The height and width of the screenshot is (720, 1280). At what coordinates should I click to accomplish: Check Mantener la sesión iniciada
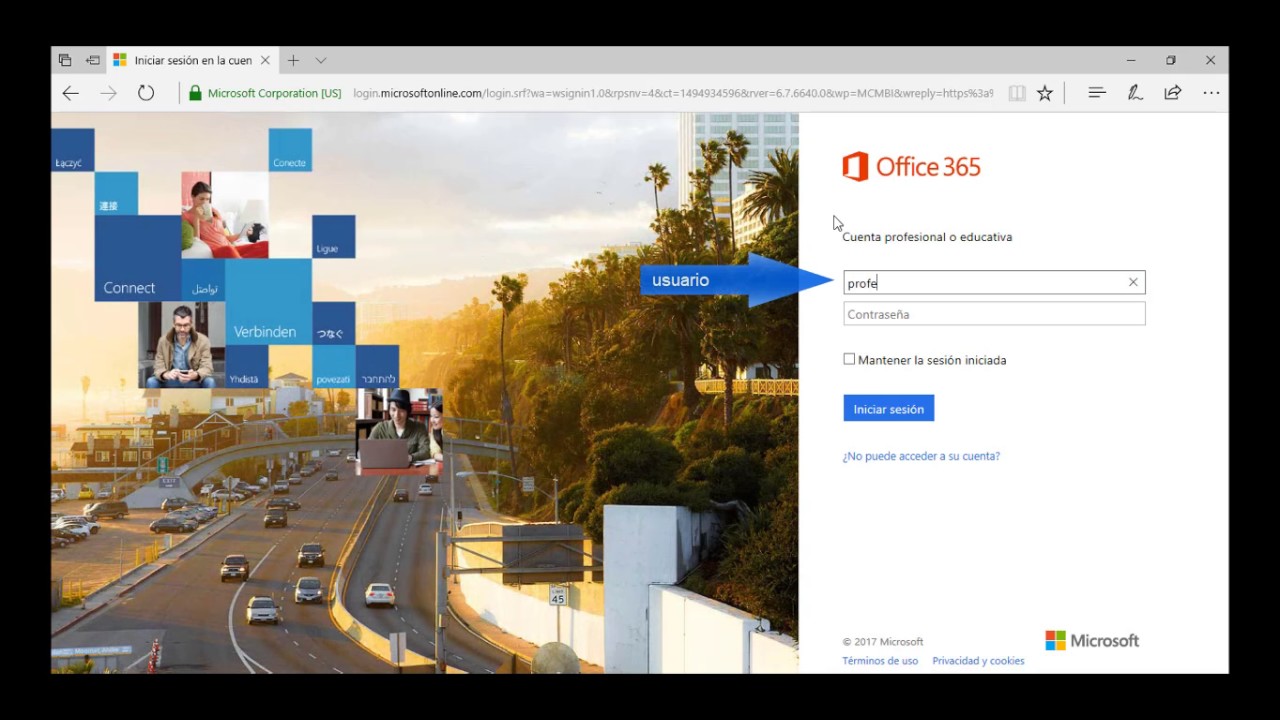tap(849, 359)
